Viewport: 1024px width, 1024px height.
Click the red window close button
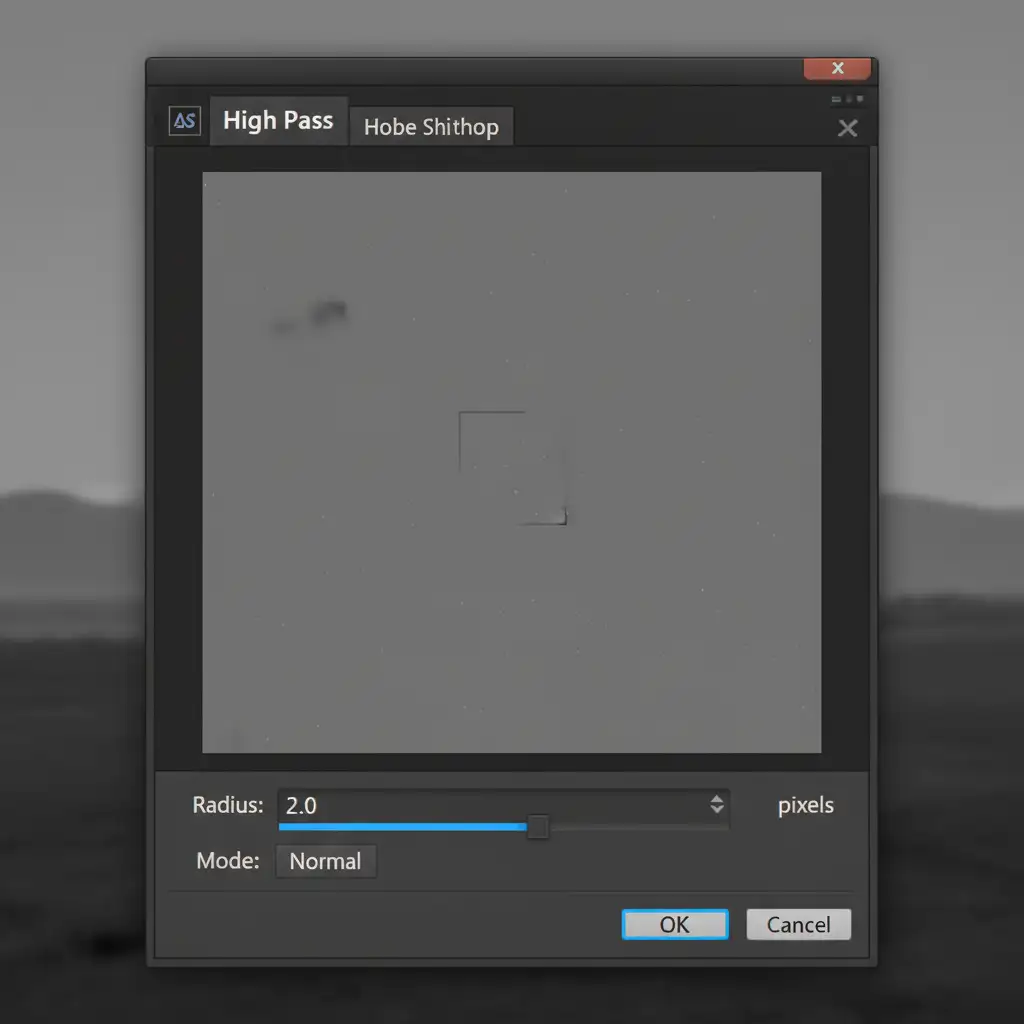click(837, 68)
